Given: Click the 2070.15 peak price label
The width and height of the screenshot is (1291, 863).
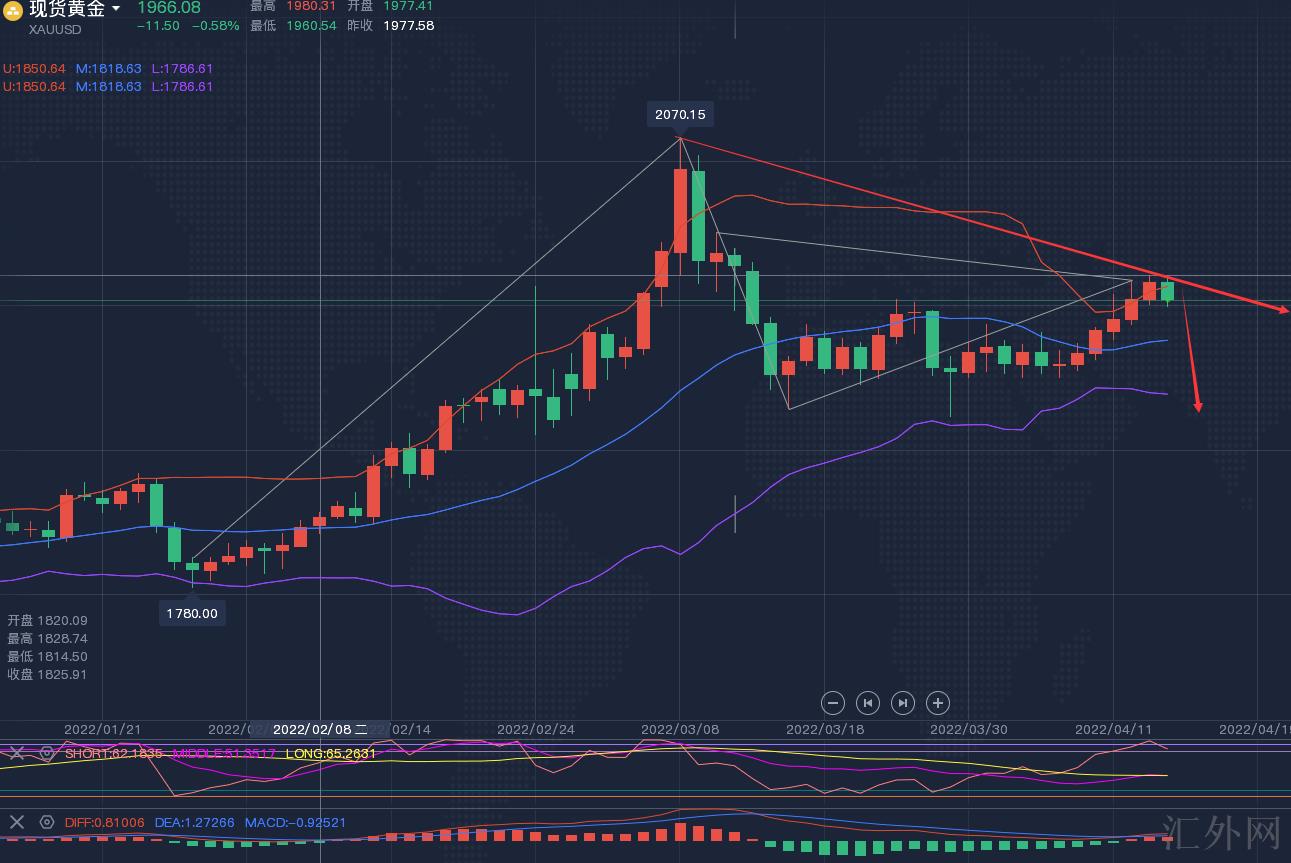Looking at the screenshot, I should [680, 114].
